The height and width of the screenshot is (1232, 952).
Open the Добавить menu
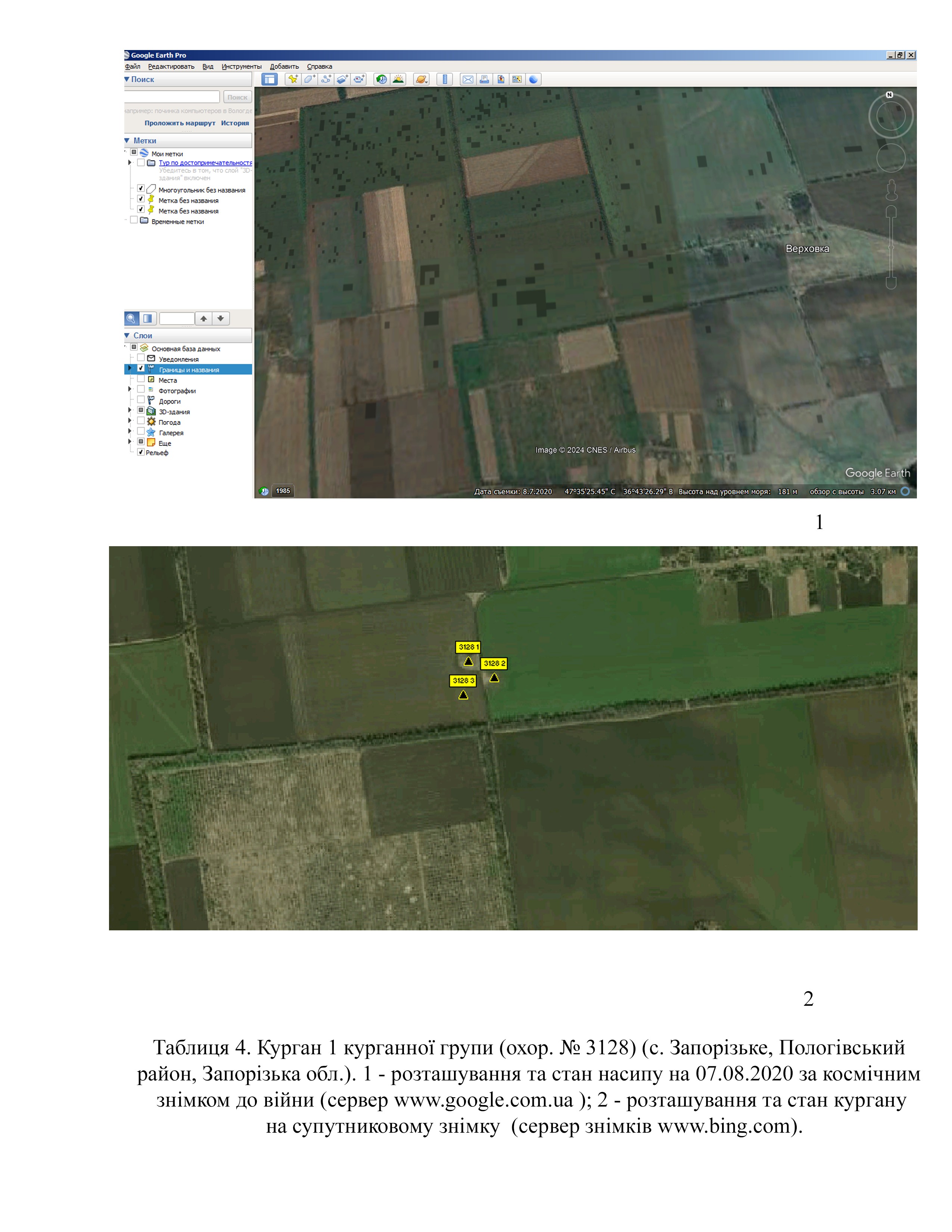(284, 66)
